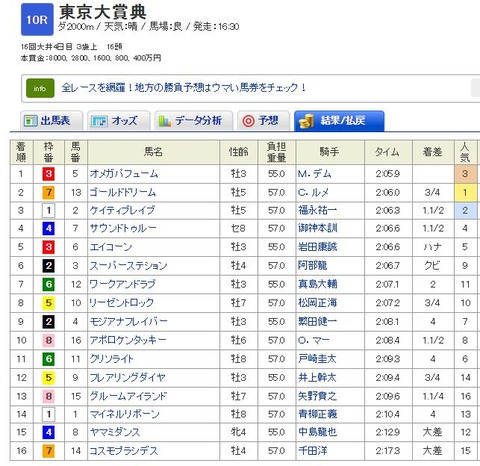Open jockey 福永祐一 link

[317, 210]
